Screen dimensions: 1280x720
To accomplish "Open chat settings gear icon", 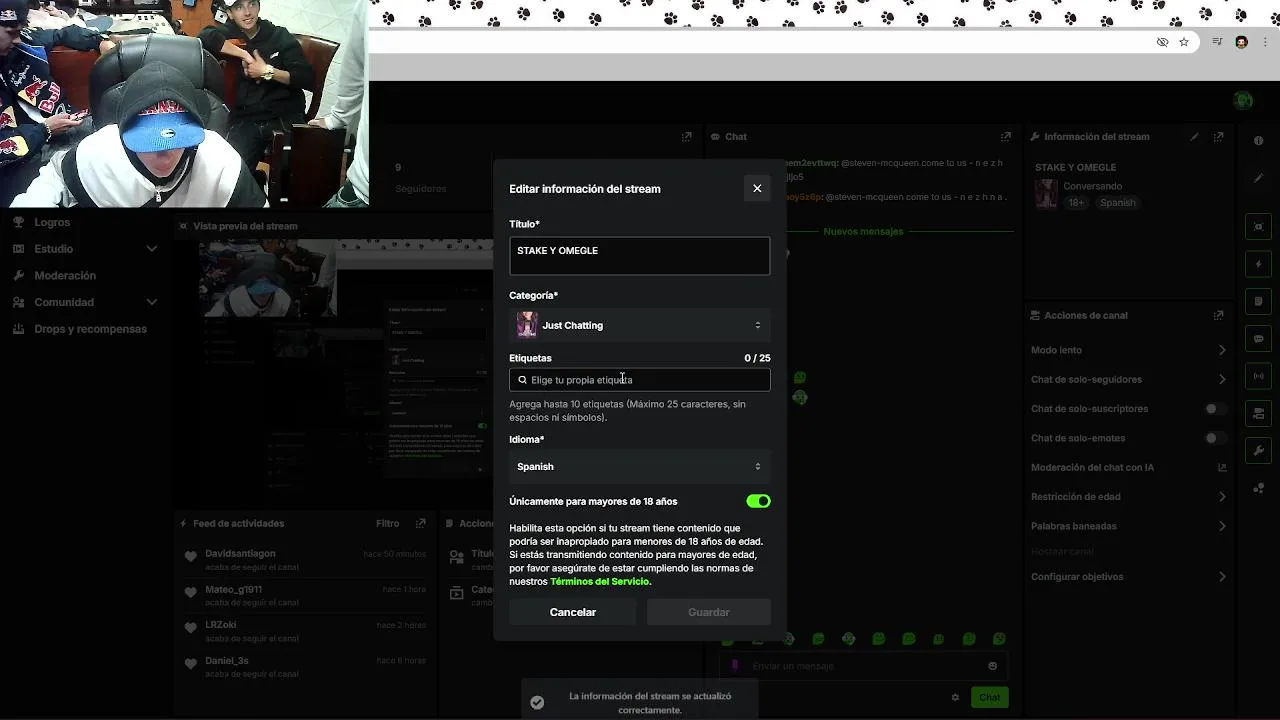I will click(955, 697).
